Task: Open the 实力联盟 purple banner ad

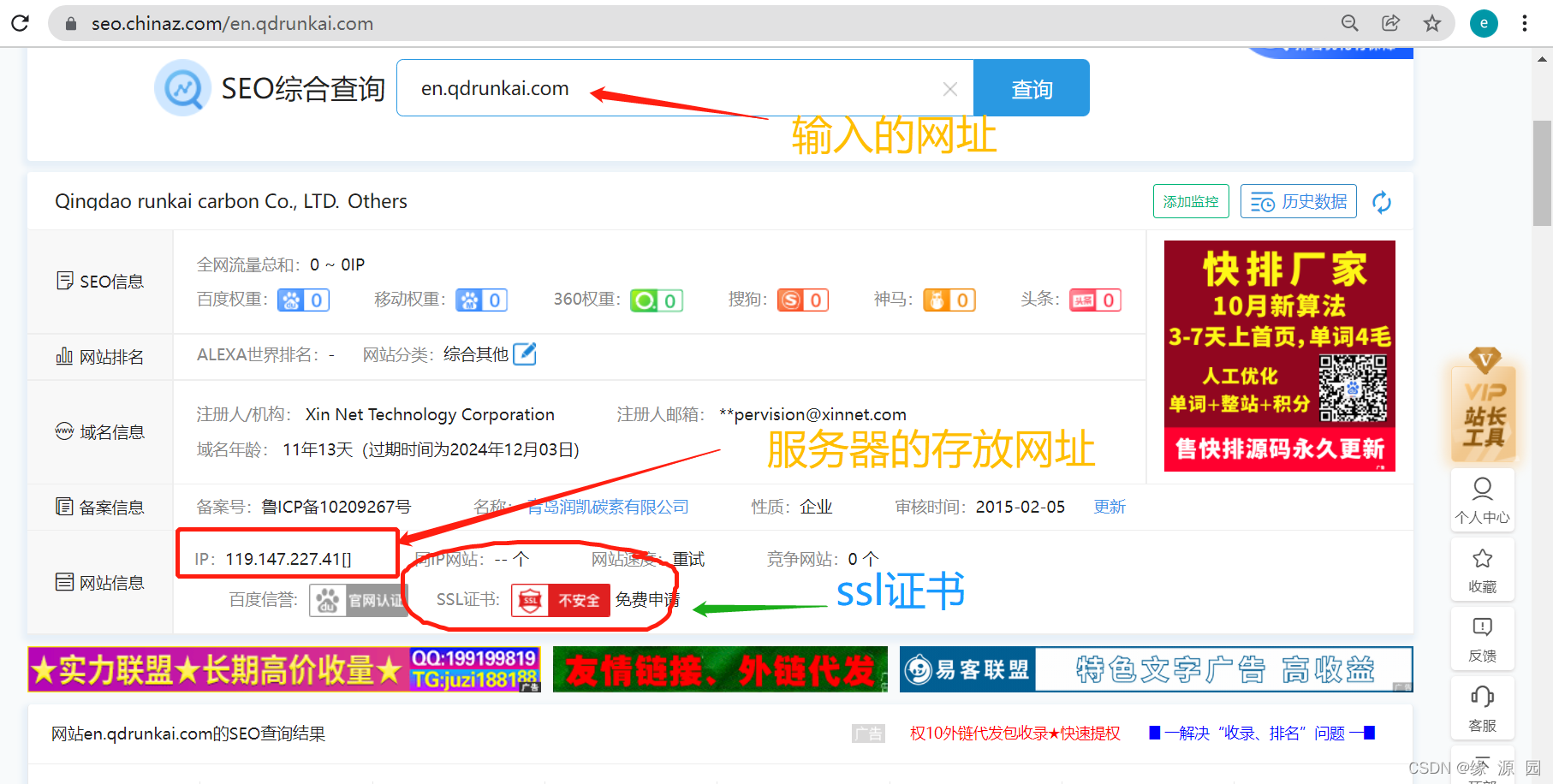Action: click(x=284, y=669)
